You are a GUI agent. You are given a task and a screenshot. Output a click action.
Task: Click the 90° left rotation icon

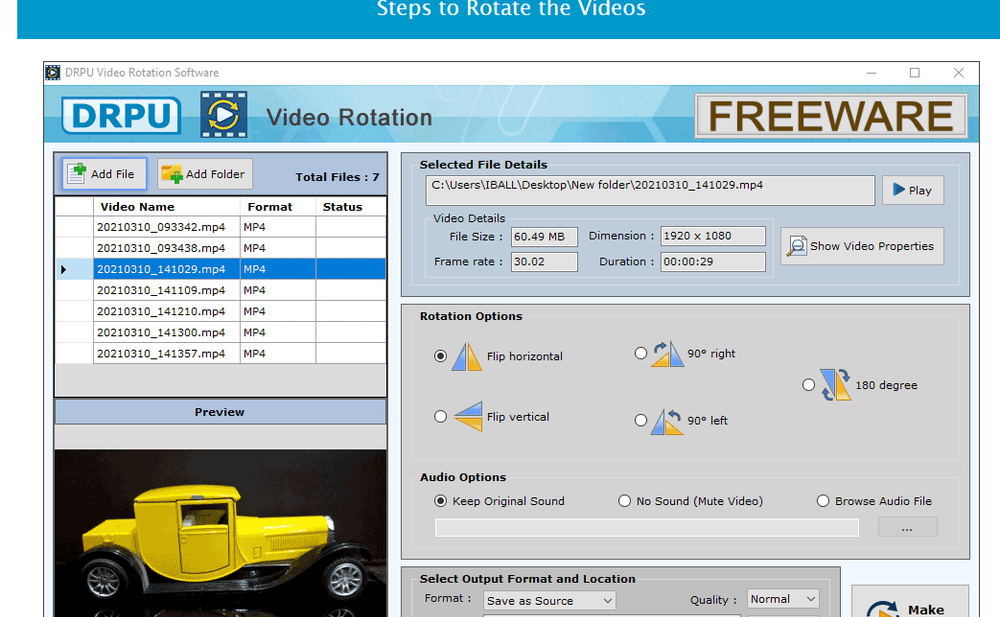(666, 421)
